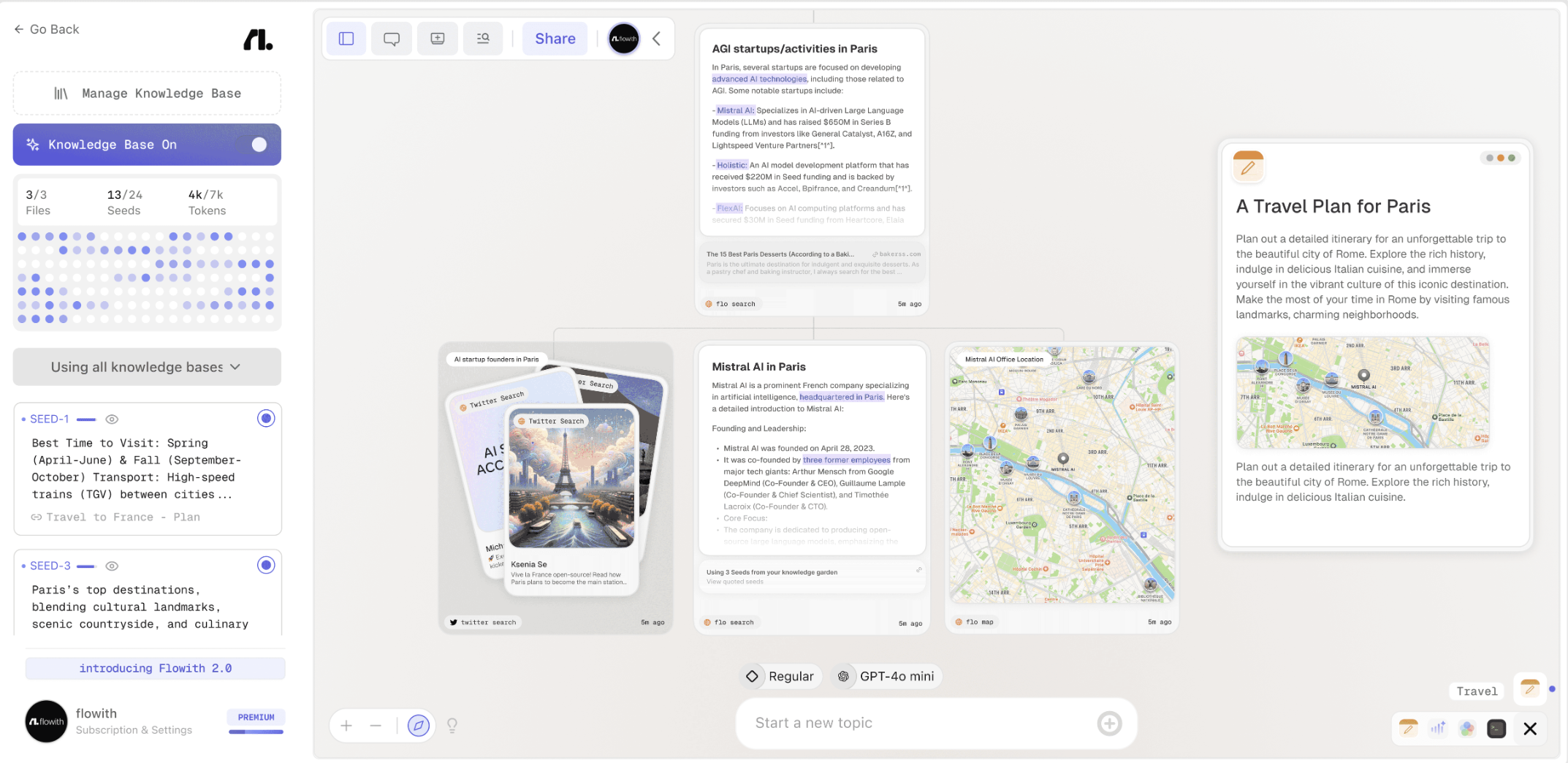Click the lightbulb ideas icon
The image size is (1568, 763).
point(452,726)
